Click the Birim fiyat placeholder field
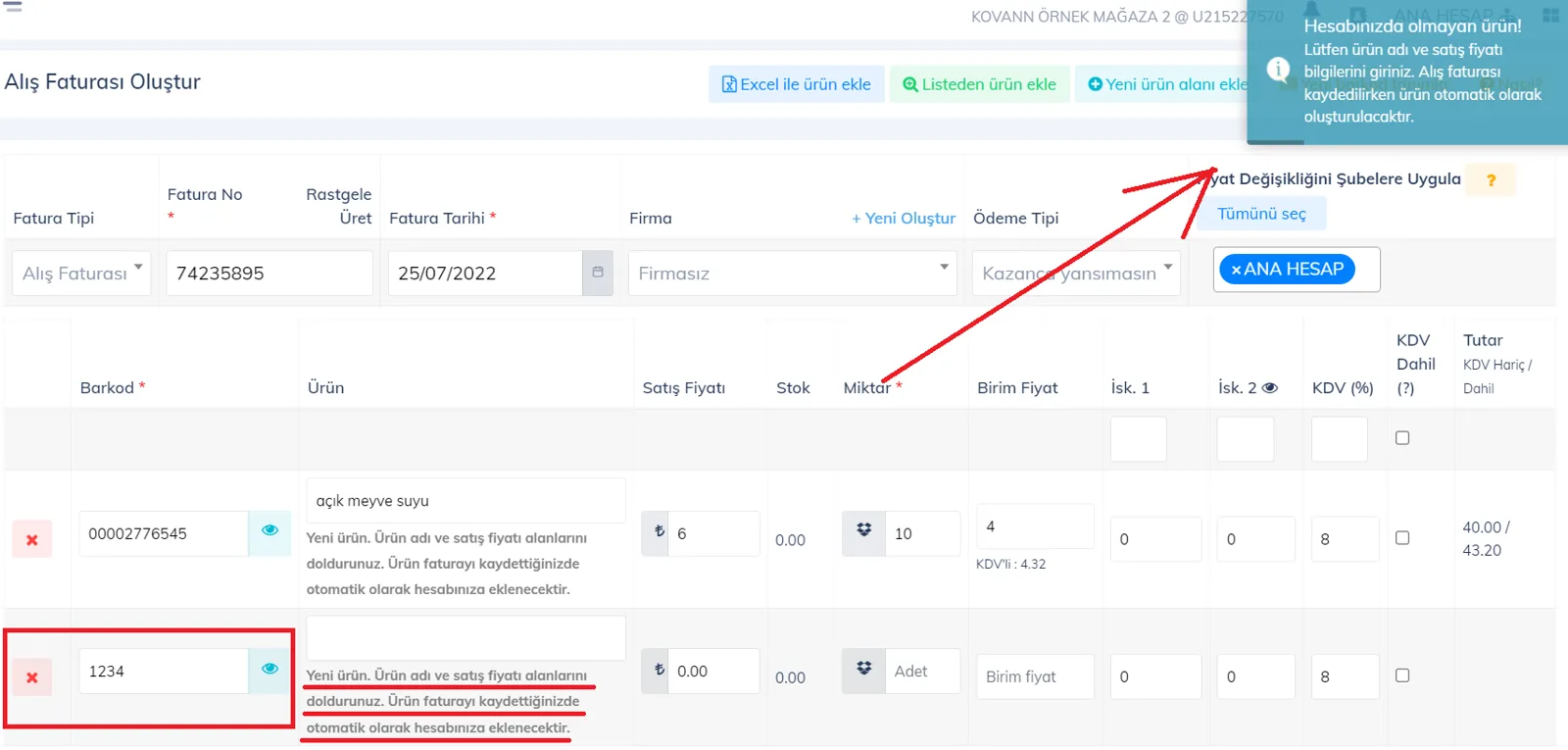This screenshot has width=1568, height=750. click(1035, 676)
